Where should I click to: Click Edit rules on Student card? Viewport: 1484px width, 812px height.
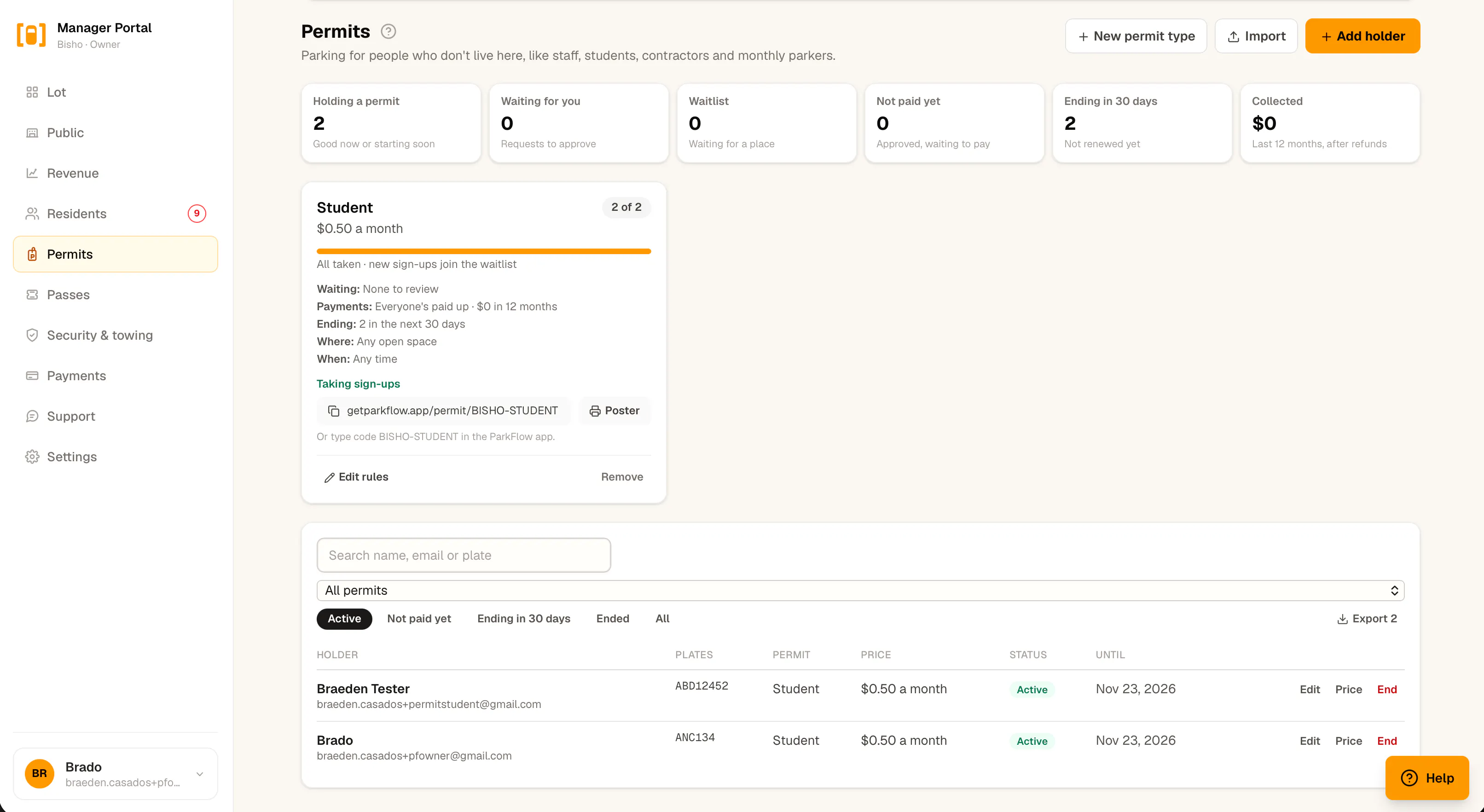pos(356,476)
